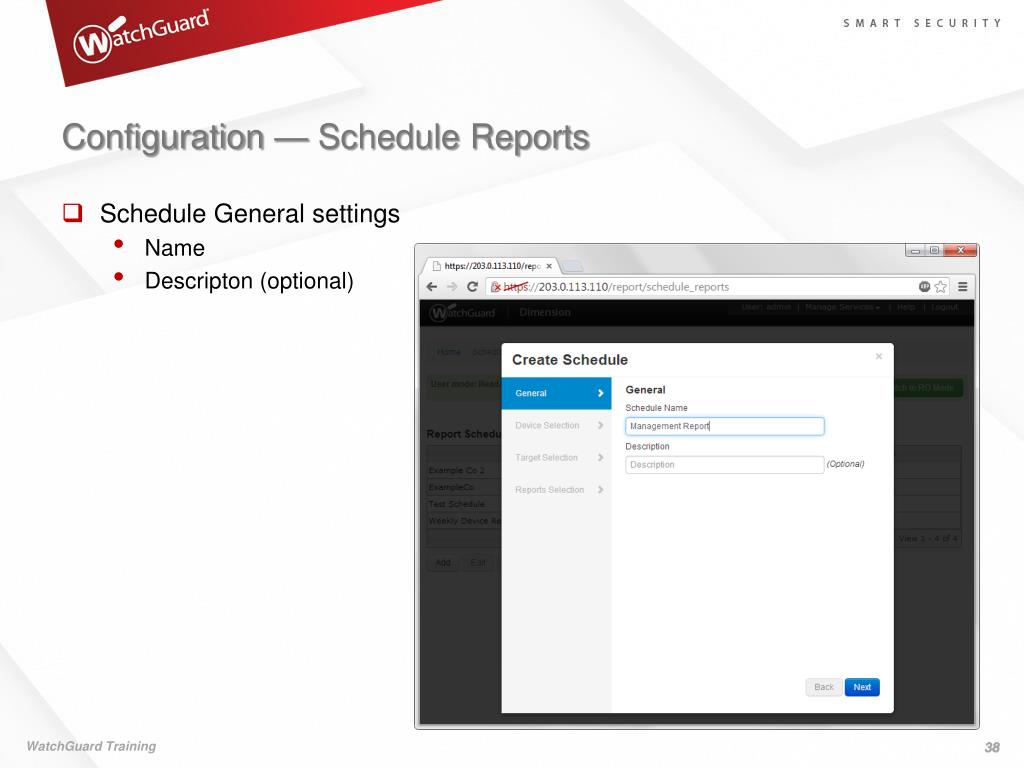This screenshot has width=1024, height=768.
Task: Click the extension icon beside the star
Action: 924,287
